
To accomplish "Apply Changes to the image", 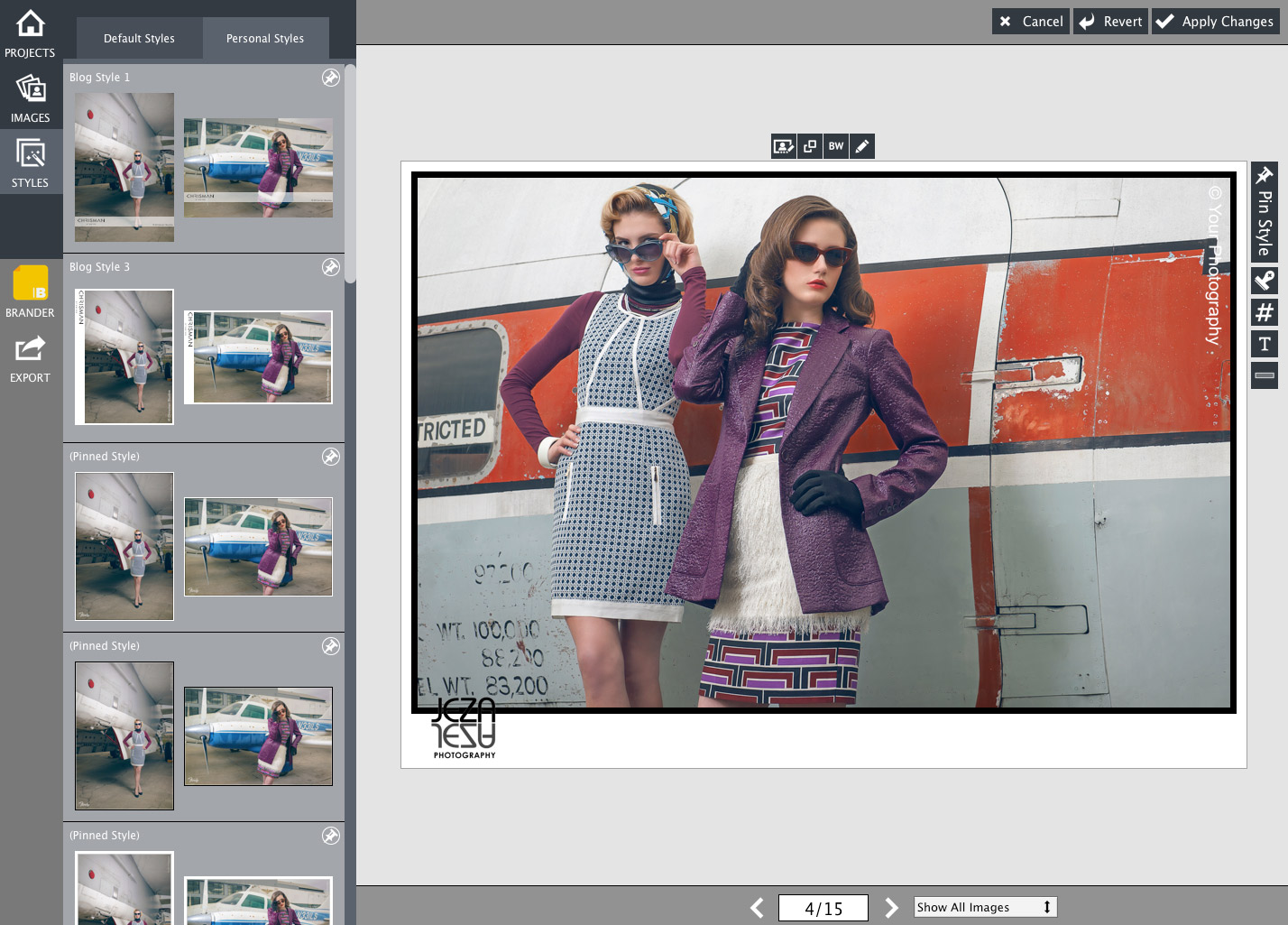I will click(x=1216, y=22).
